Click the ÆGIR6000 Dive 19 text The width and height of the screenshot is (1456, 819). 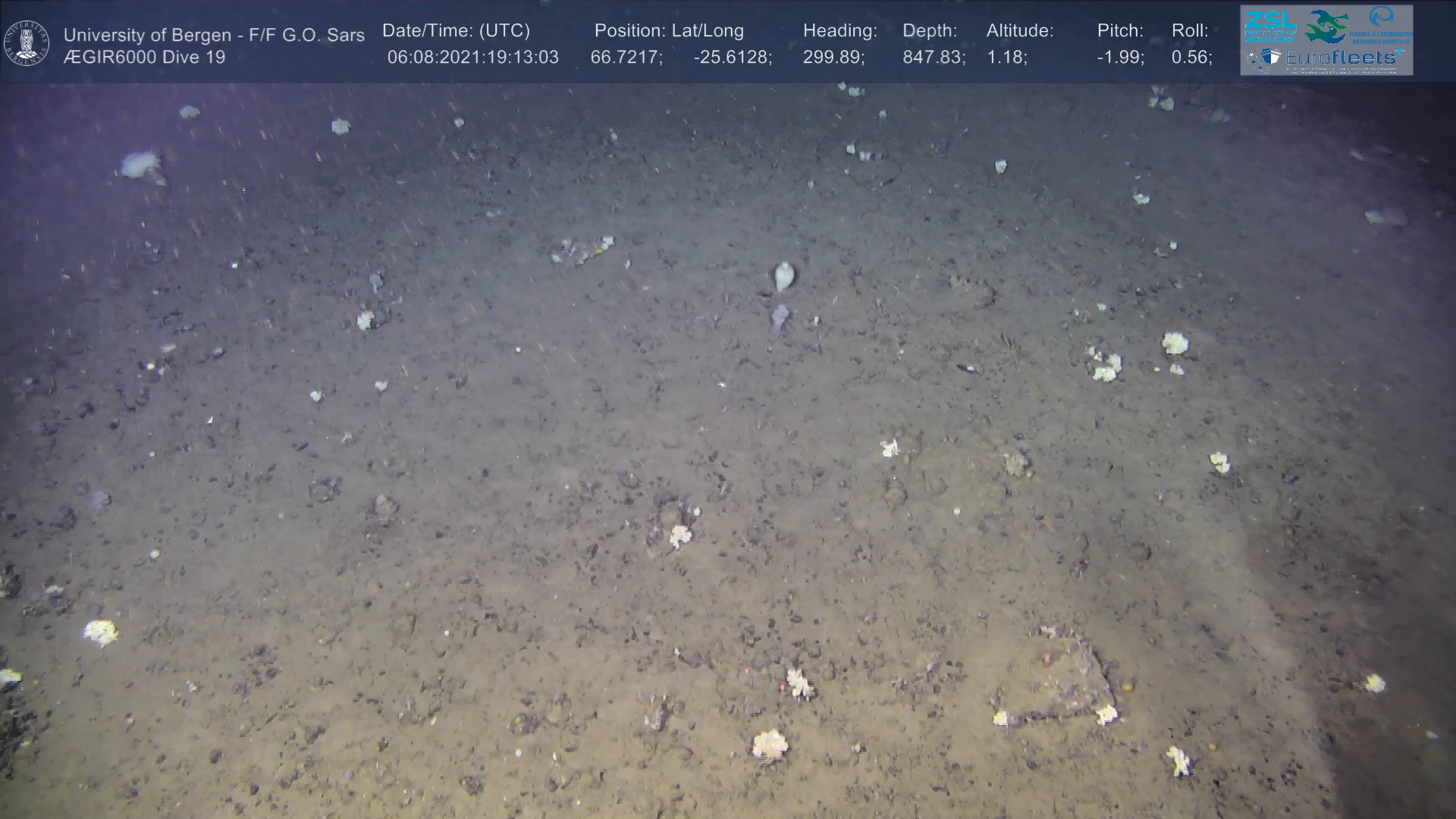tap(144, 58)
